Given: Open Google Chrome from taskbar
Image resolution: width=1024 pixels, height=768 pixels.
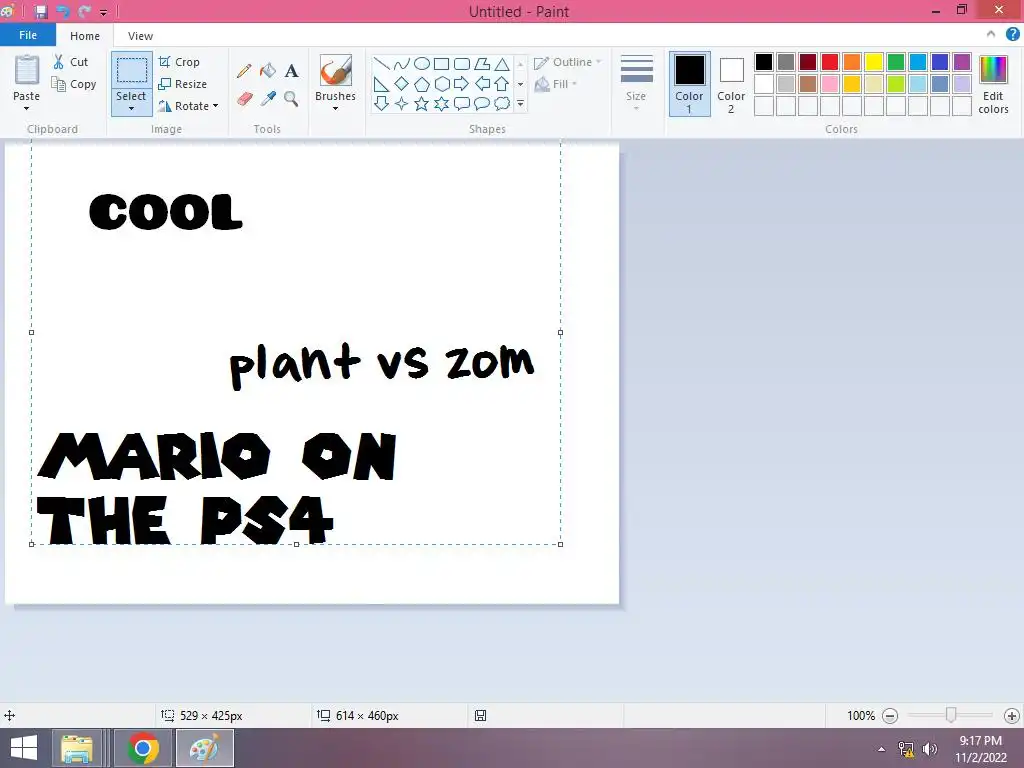Looking at the screenshot, I should coord(143,748).
